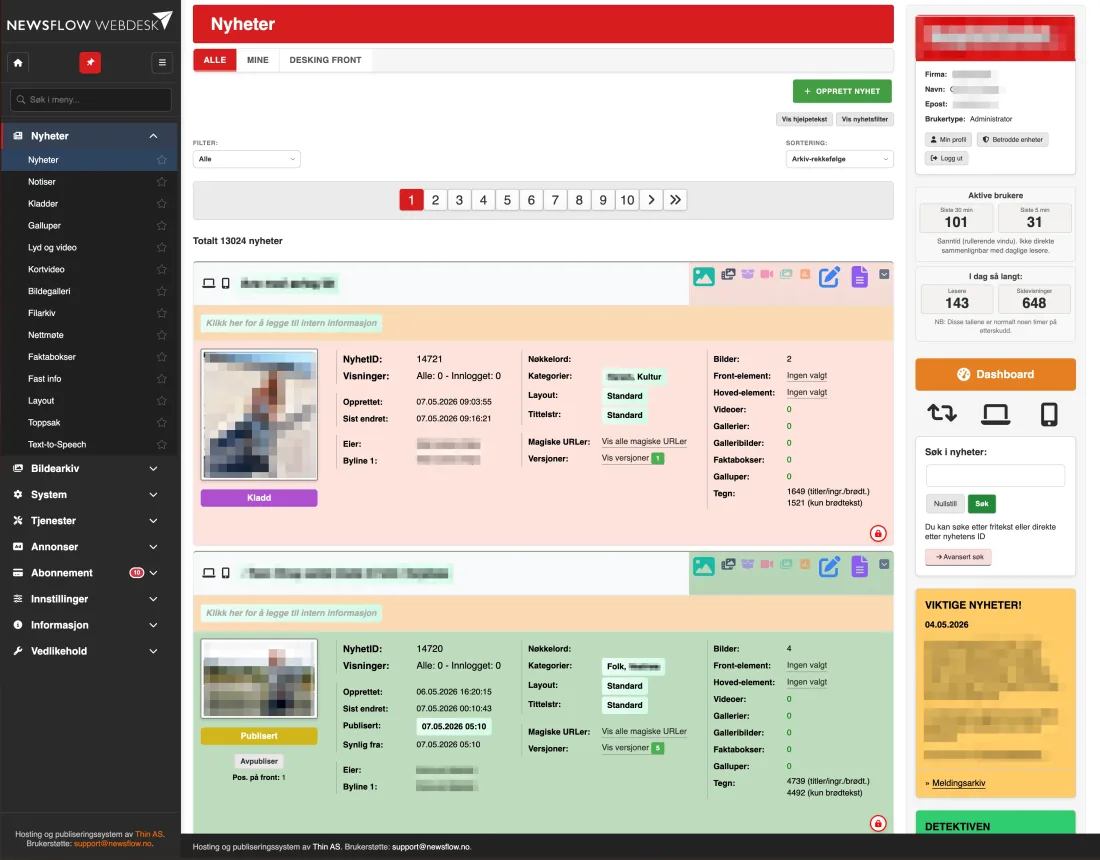Image resolution: width=1100 pixels, height=860 pixels.
Task: Open Toppsak in the sidebar
Action: [44, 423]
